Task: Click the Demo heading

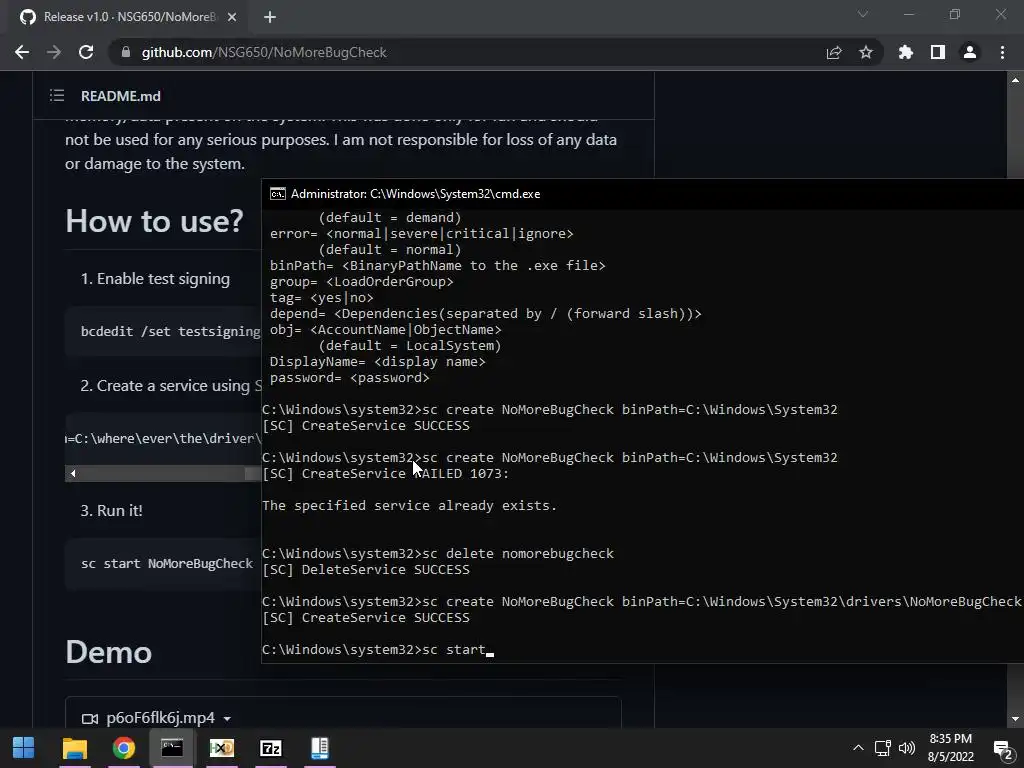Action: coord(108,652)
